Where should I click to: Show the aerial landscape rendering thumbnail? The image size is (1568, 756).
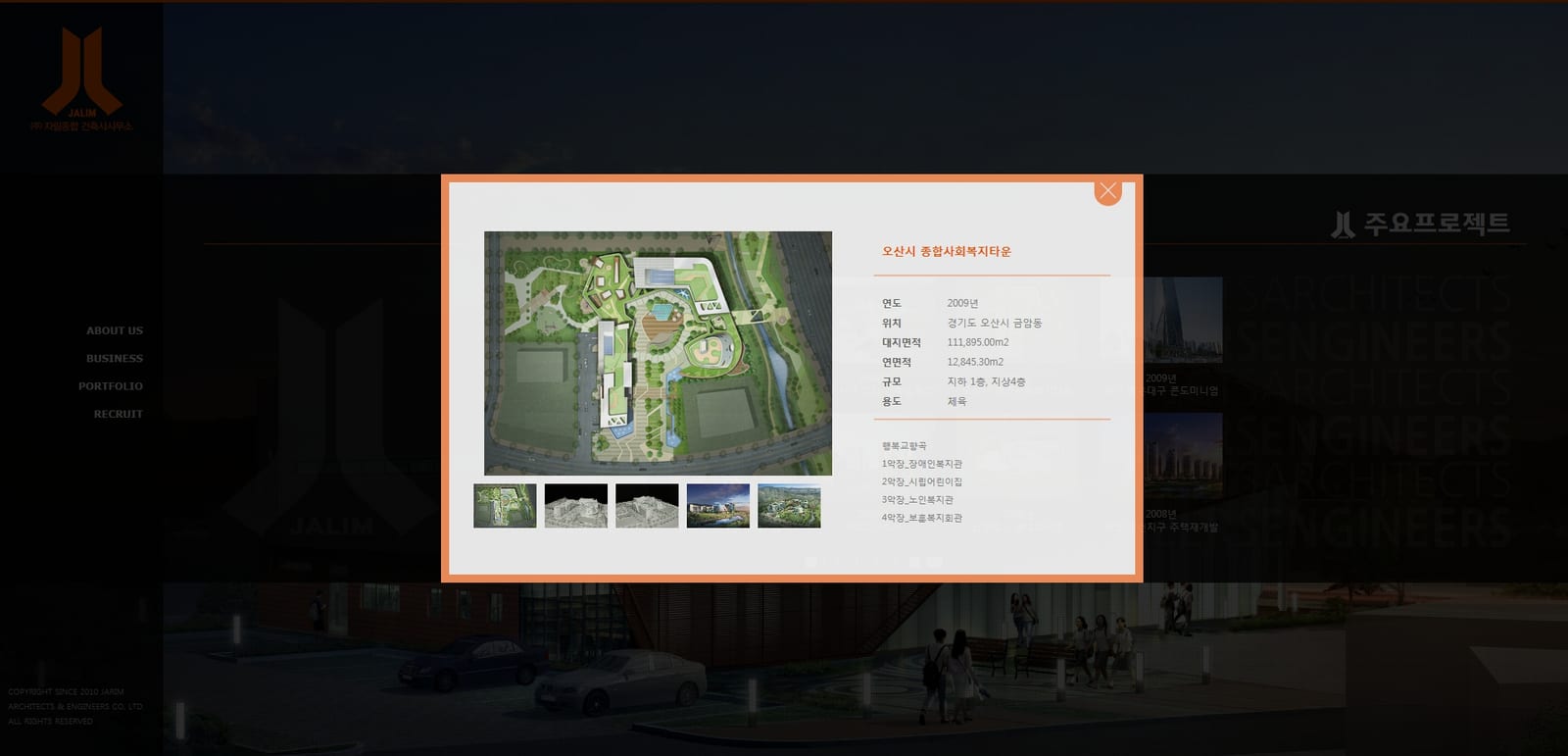[x=789, y=506]
